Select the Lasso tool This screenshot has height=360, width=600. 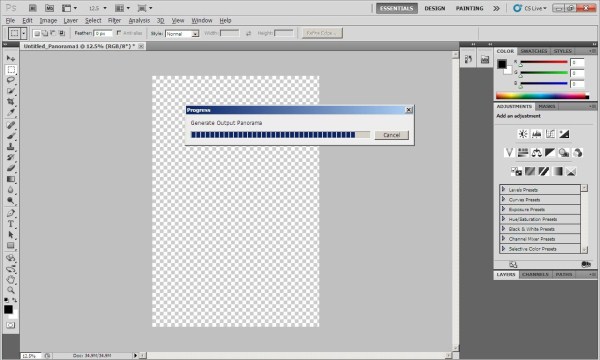click(11, 80)
